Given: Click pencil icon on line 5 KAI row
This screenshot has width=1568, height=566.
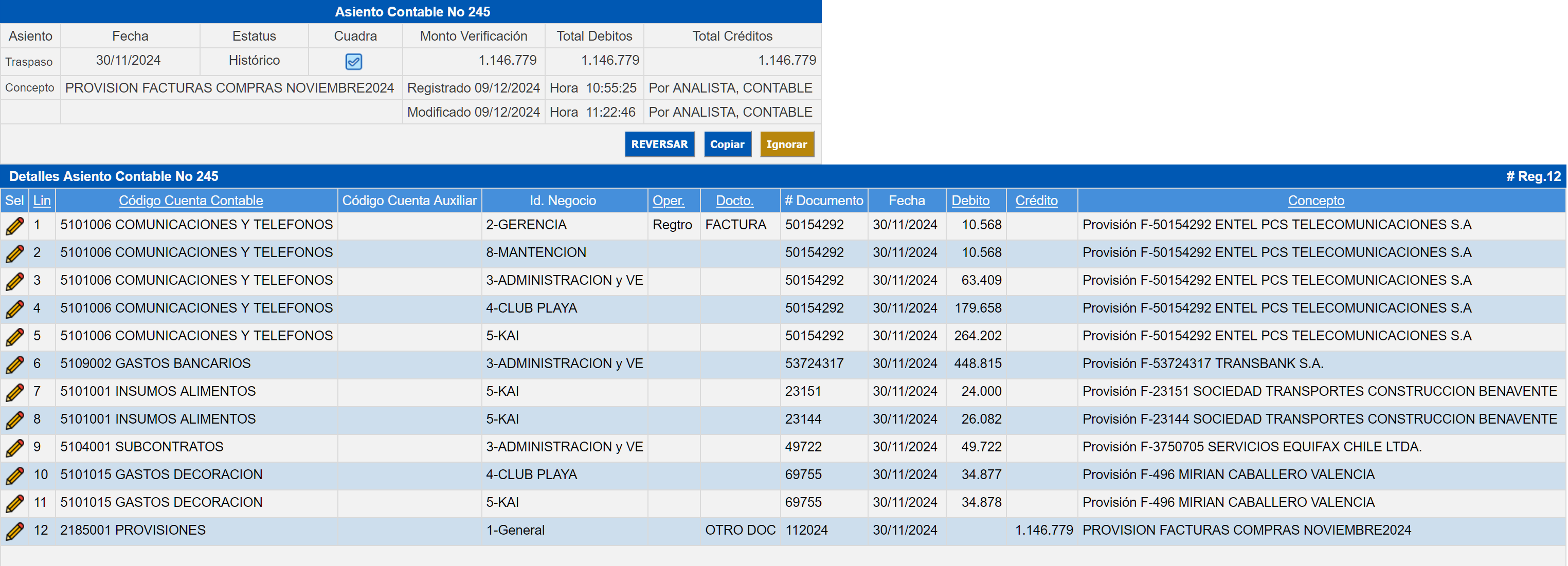Looking at the screenshot, I should pos(14,337).
